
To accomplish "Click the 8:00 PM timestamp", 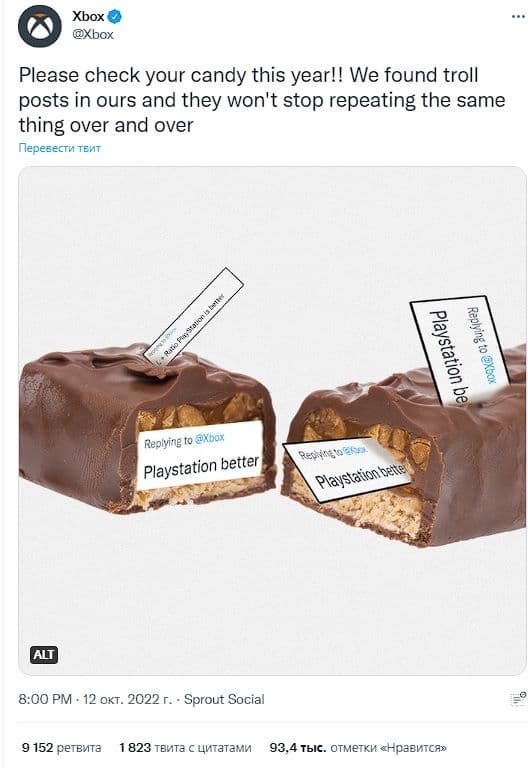I will tap(45, 699).
